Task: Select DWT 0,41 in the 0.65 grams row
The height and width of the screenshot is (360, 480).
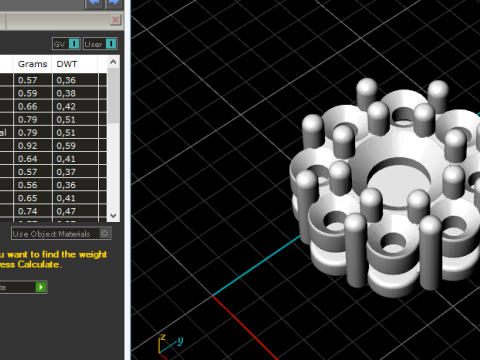Action: click(x=75, y=198)
